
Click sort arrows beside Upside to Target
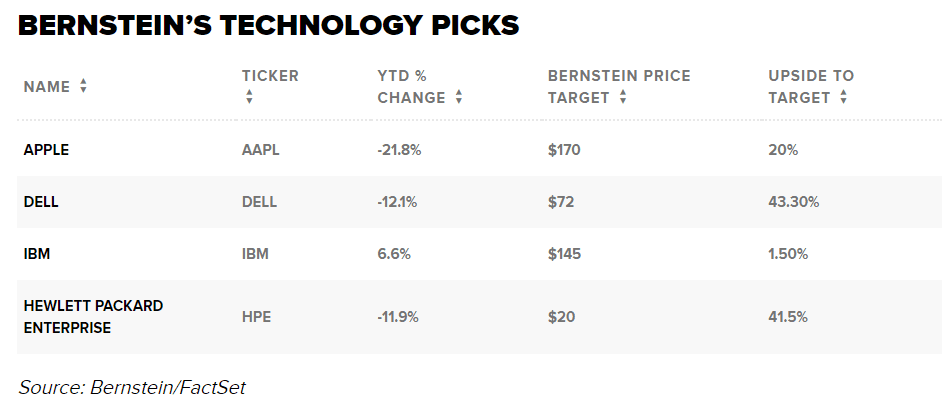[844, 98]
